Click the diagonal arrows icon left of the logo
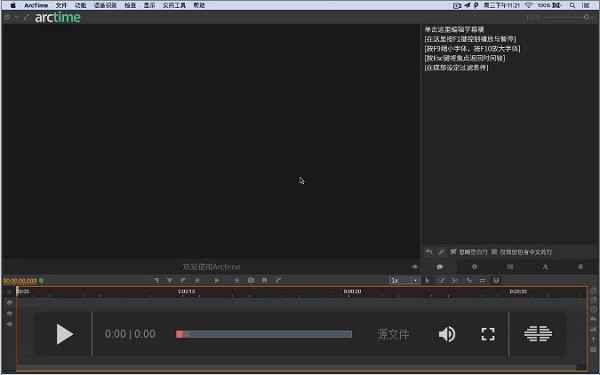 (26, 17)
